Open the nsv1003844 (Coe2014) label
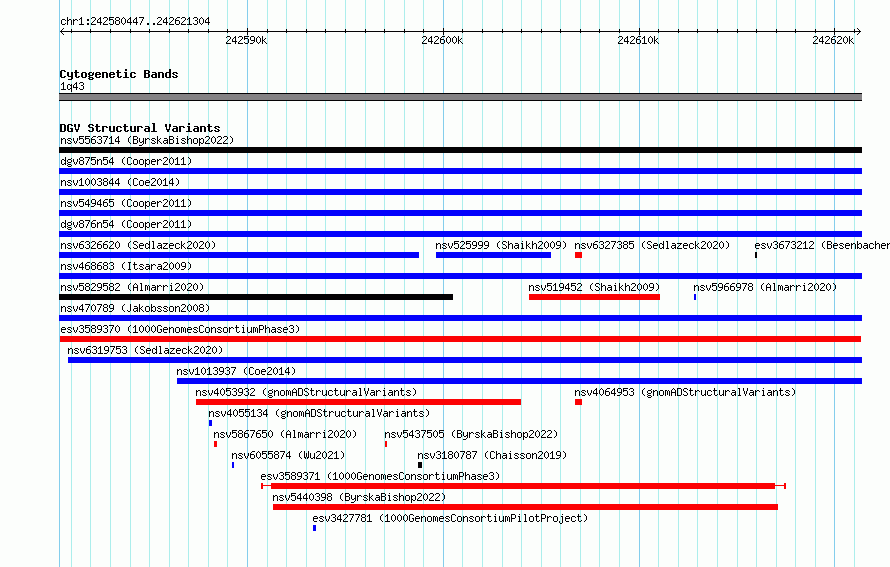Image resolution: width=890 pixels, height=567 pixels. [120, 182]
